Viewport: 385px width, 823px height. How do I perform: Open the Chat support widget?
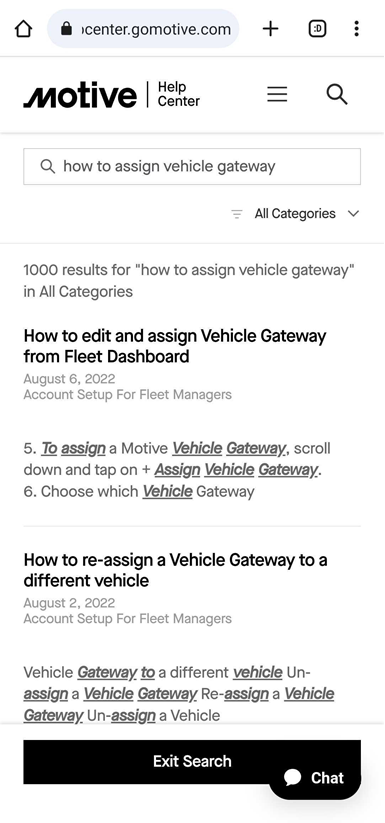coord(315,777)
